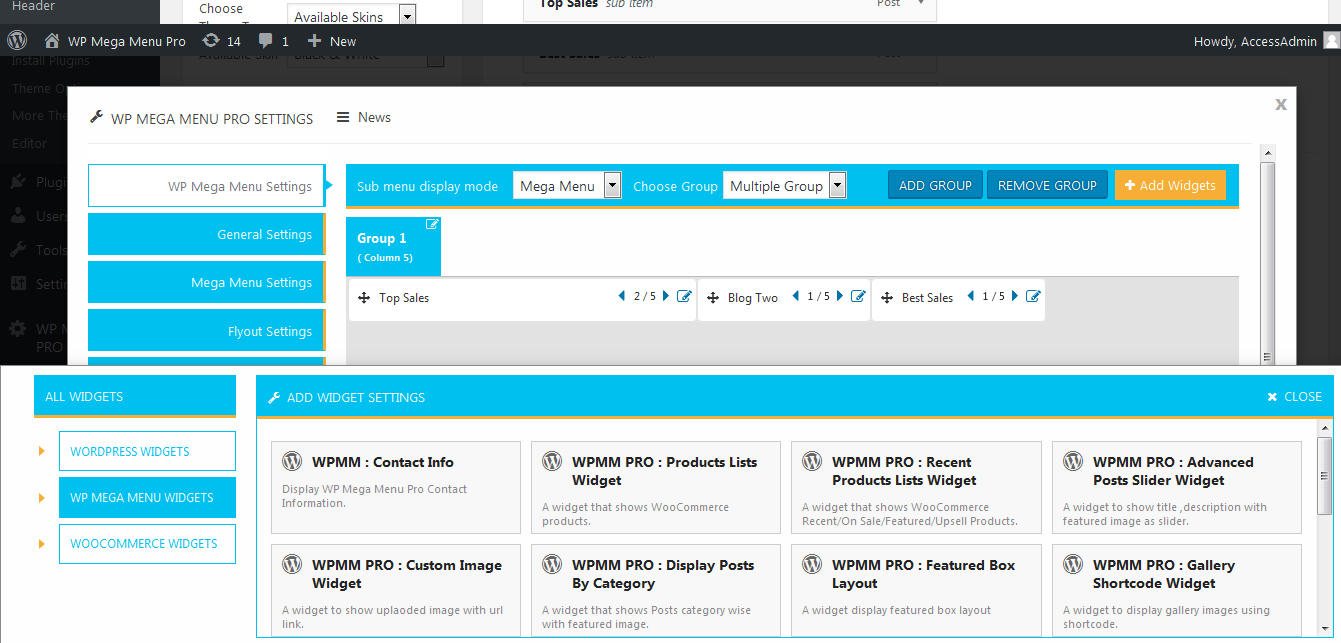This screenshot has height=643, width=1341.
Task: Select WP Mega Menu Settings tab
Action: 207,186
